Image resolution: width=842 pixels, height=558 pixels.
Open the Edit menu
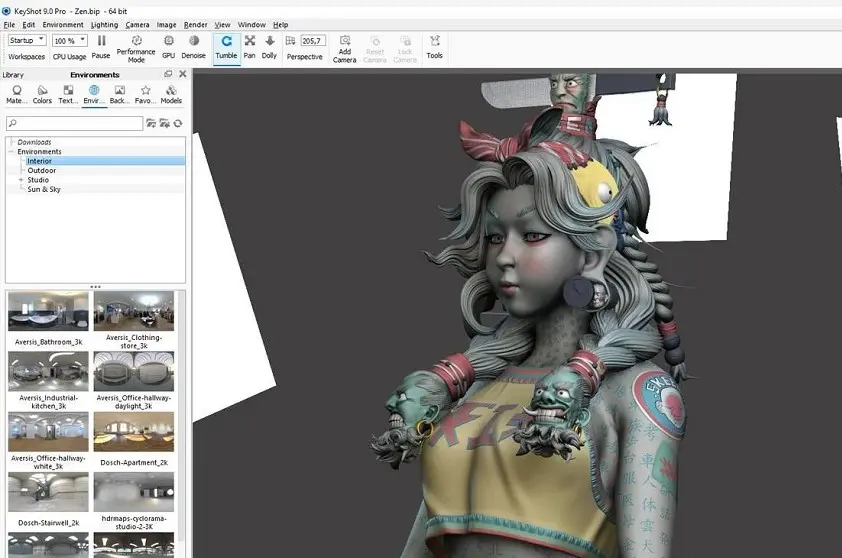pos(28,25)
